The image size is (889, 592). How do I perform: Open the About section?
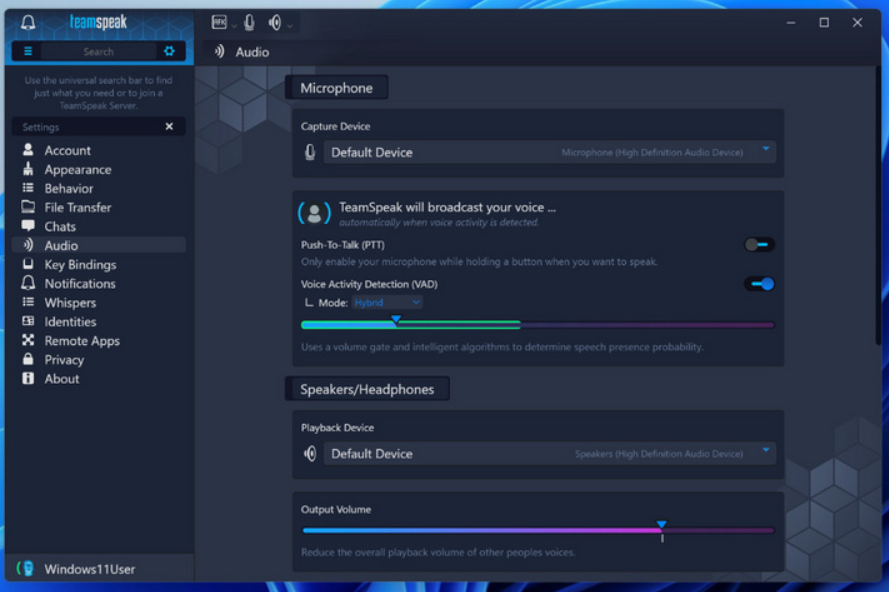[99, 378]
